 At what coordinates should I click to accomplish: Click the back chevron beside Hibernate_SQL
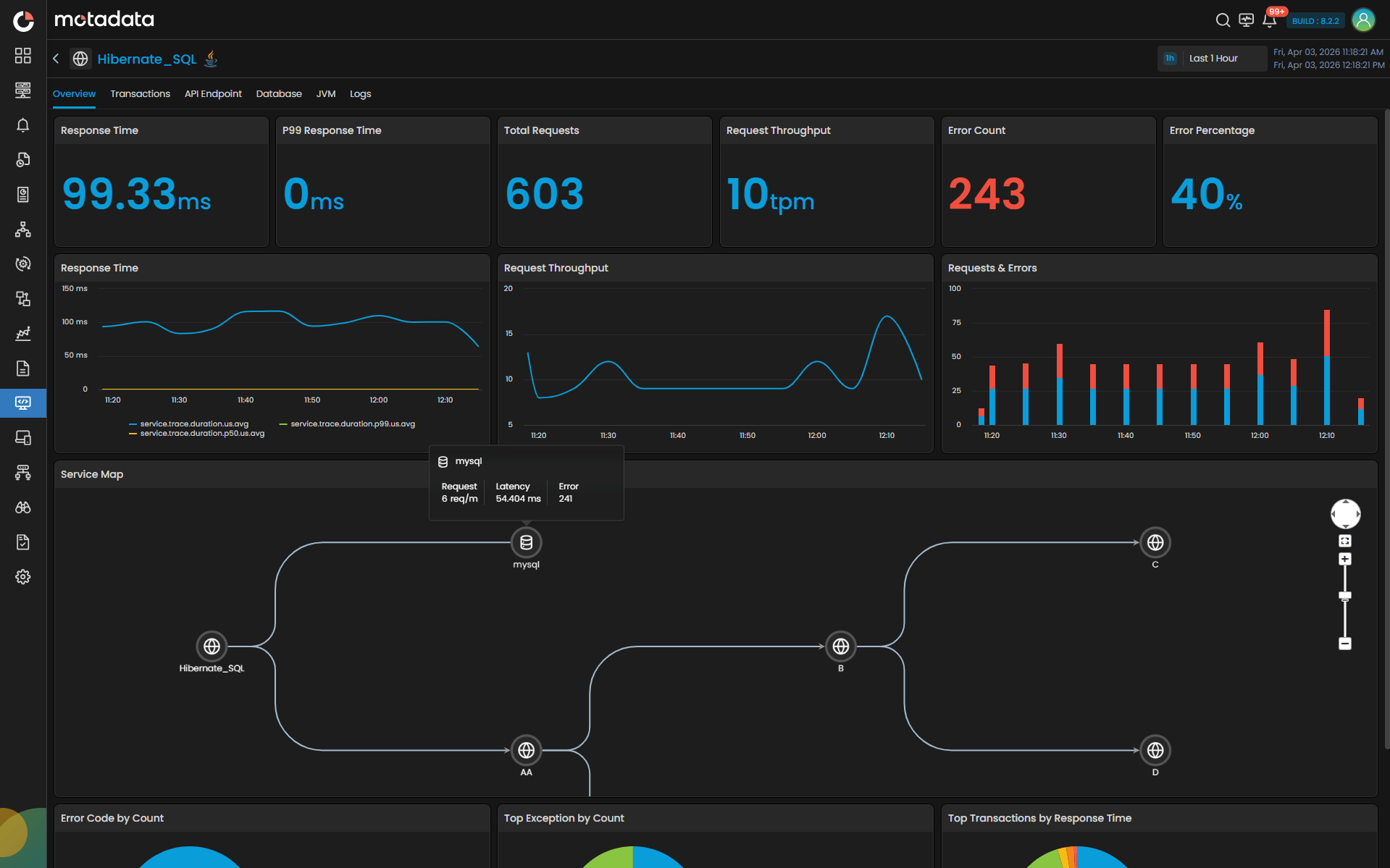click(56, 59)
